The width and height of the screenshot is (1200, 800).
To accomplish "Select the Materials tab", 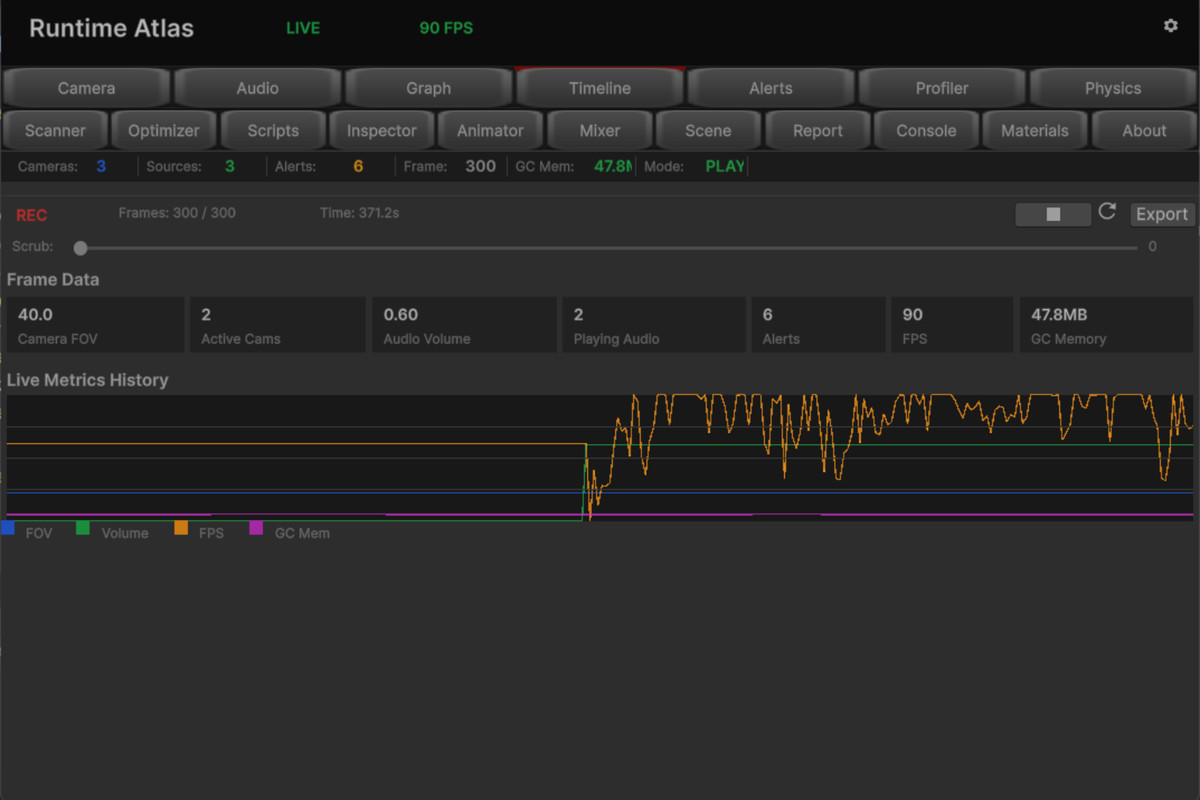I will (1035, 130).
